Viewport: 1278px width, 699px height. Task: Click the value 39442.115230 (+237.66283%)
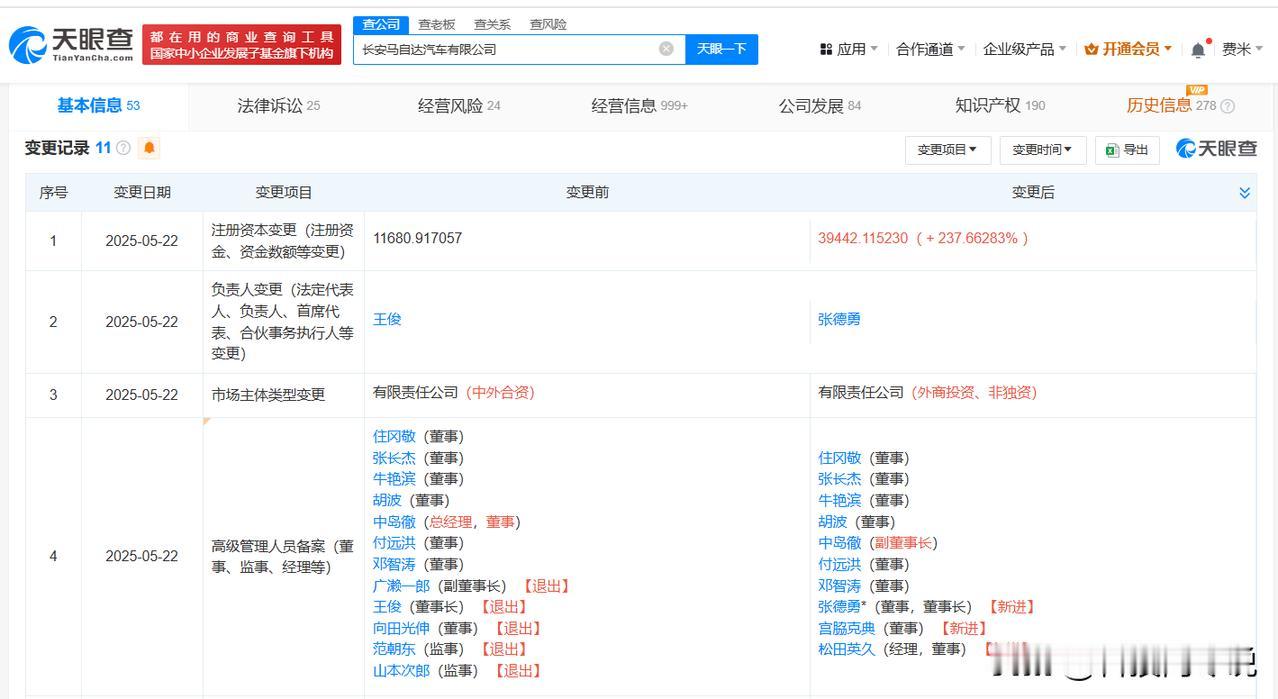coord(923,238)
